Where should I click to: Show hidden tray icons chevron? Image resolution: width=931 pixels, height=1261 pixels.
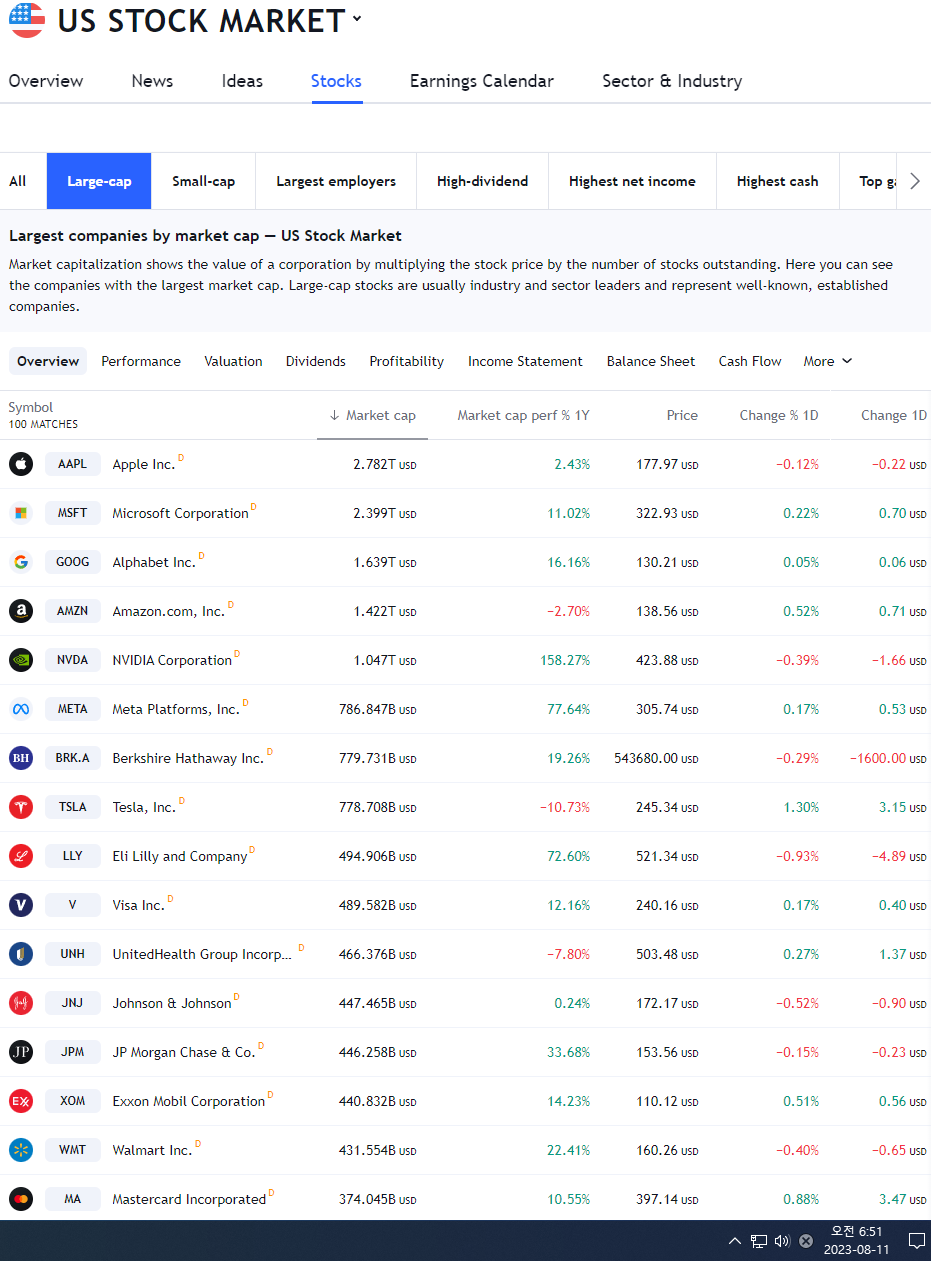click(735, 1241)
